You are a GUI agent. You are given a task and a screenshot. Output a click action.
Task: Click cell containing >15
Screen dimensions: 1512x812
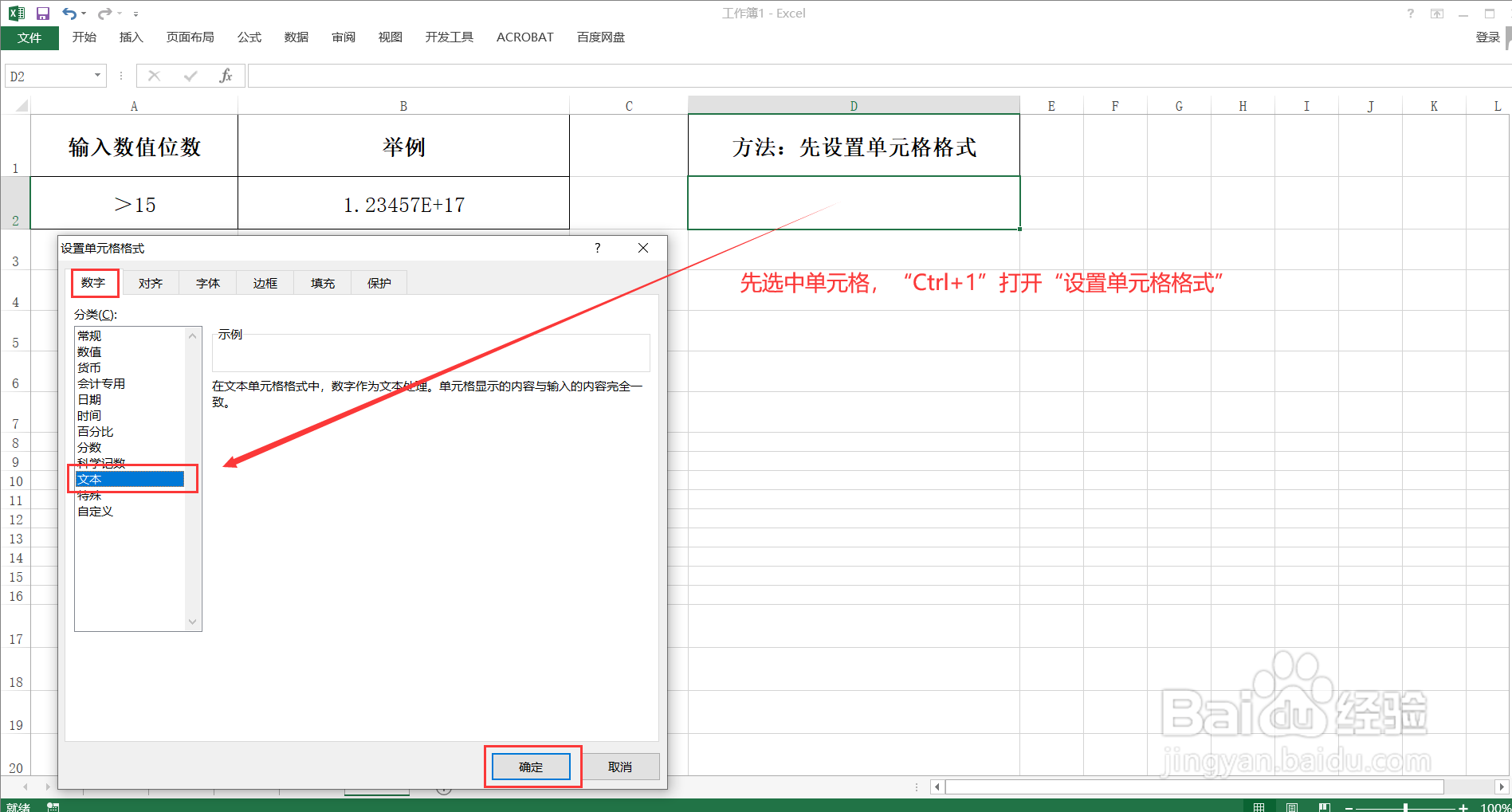tap(134, 203)
